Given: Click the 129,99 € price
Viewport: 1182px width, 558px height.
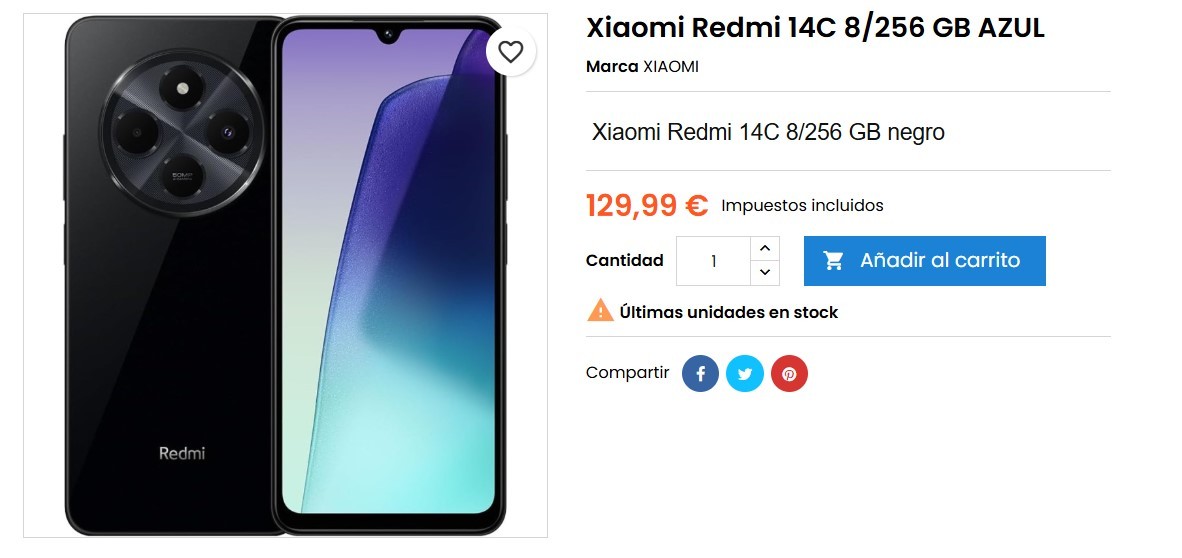Looking at the screenshot, I should click(x=648, y=204).
